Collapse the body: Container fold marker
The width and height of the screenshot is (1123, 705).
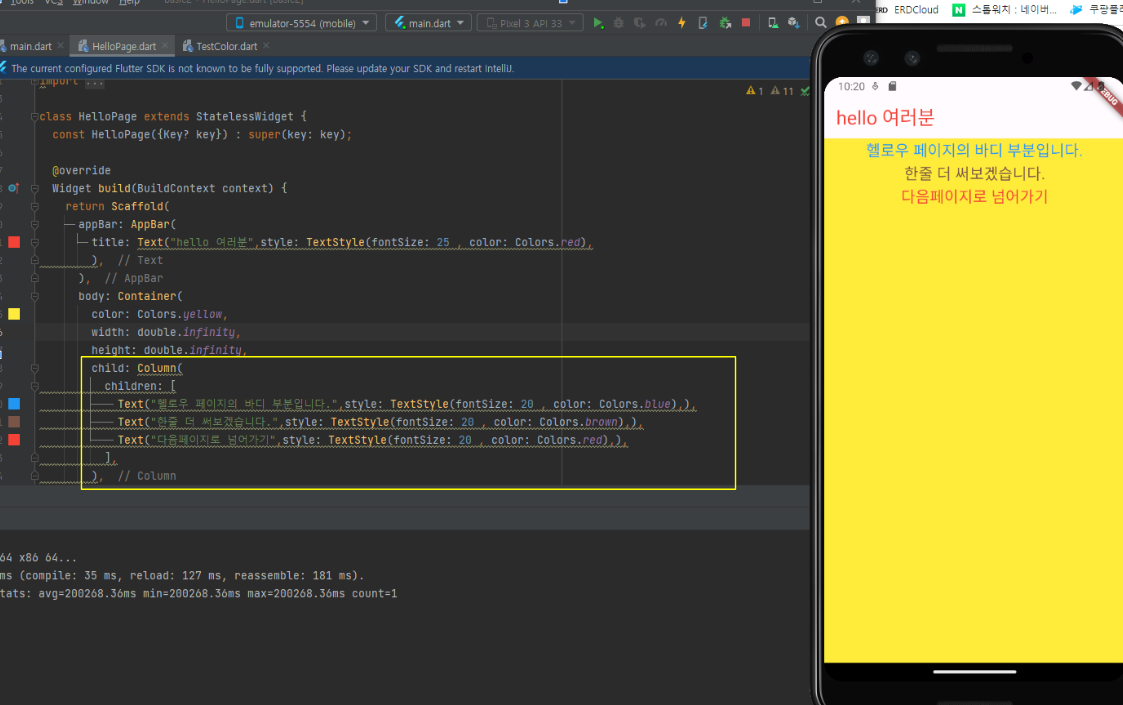pyautogui.click(x=34, y=297)
